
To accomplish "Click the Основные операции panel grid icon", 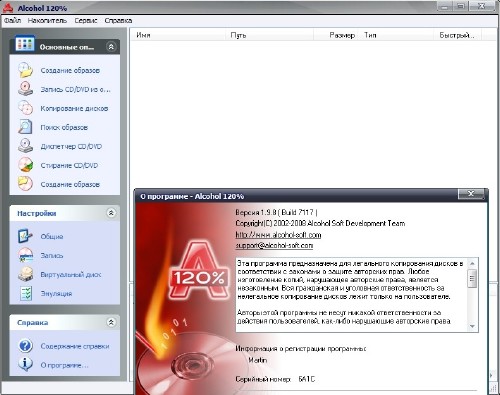I will [25, 44].
